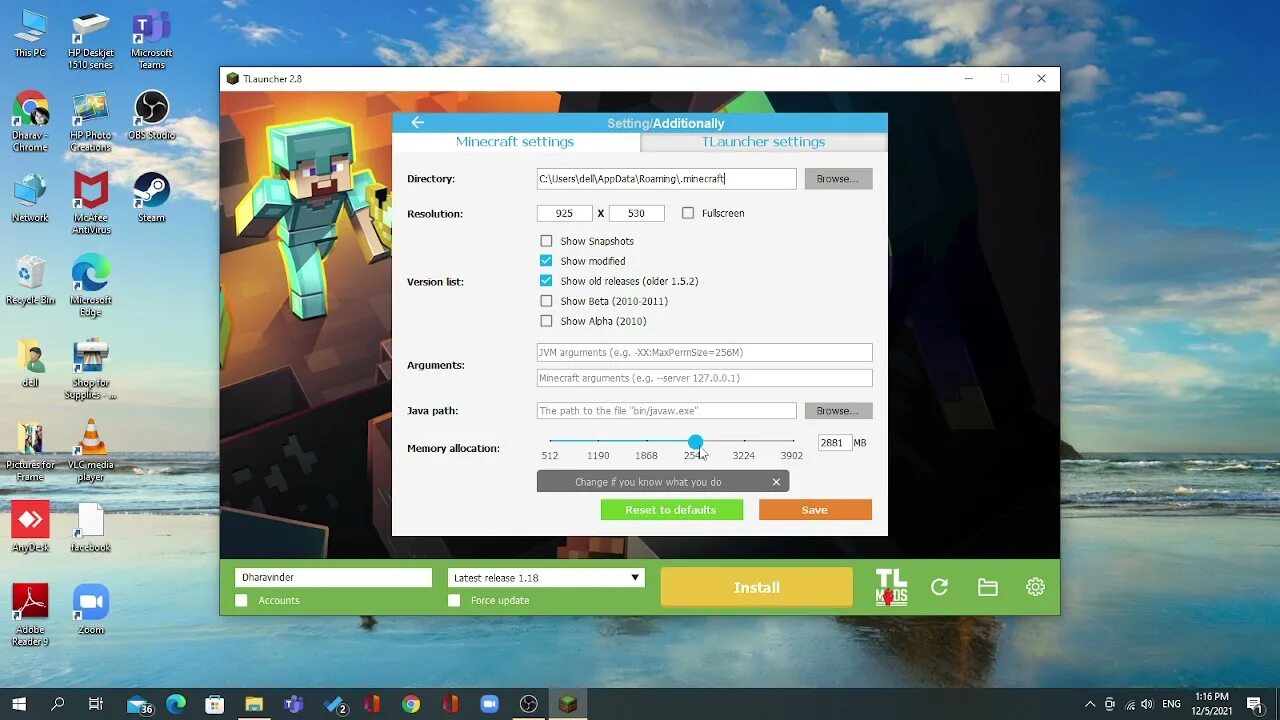Enable the Fullscreen checkbox
The height and width of the screenshot is (720, 1280).
click(x=688, y=213)
